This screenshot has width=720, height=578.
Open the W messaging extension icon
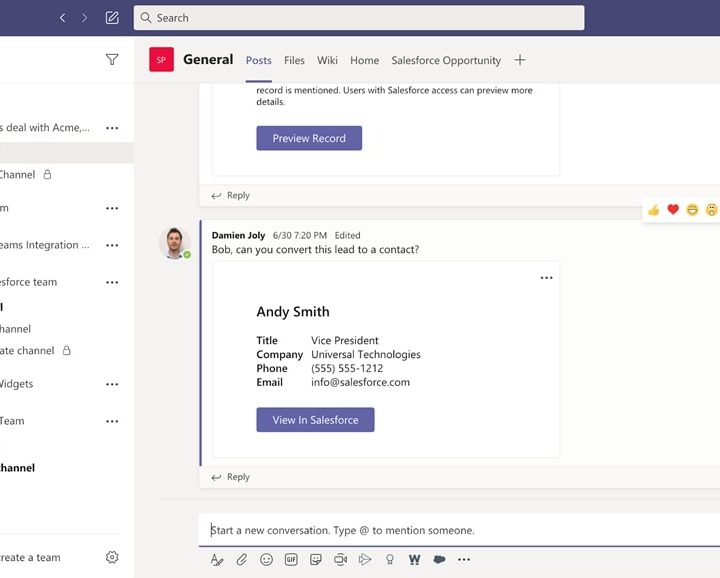point(414,560)
